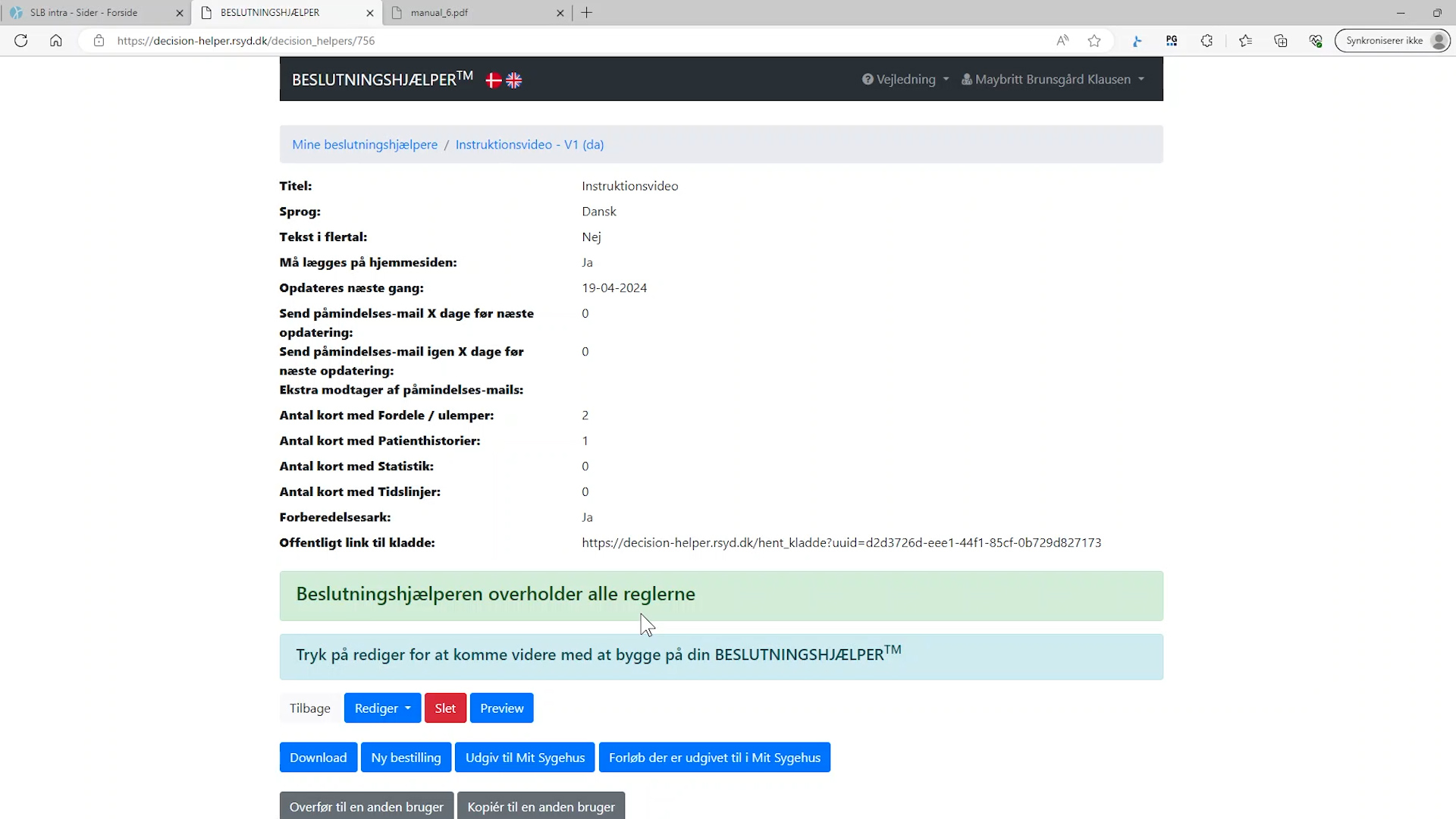Click the Preview button

tap(501, 708)
